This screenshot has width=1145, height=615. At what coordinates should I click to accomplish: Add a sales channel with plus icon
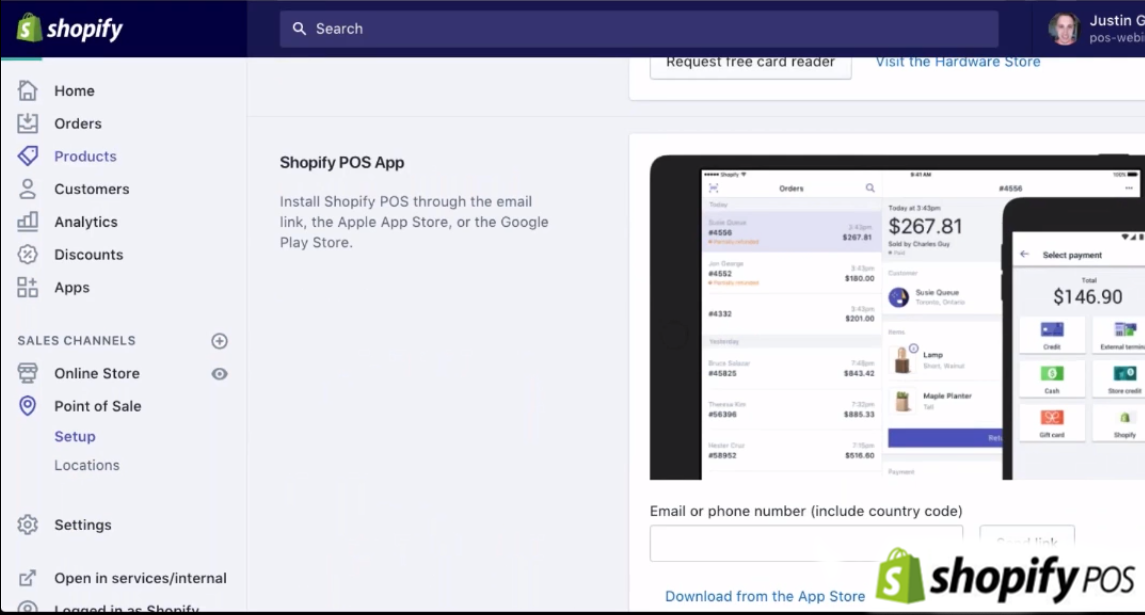(220, 341)
